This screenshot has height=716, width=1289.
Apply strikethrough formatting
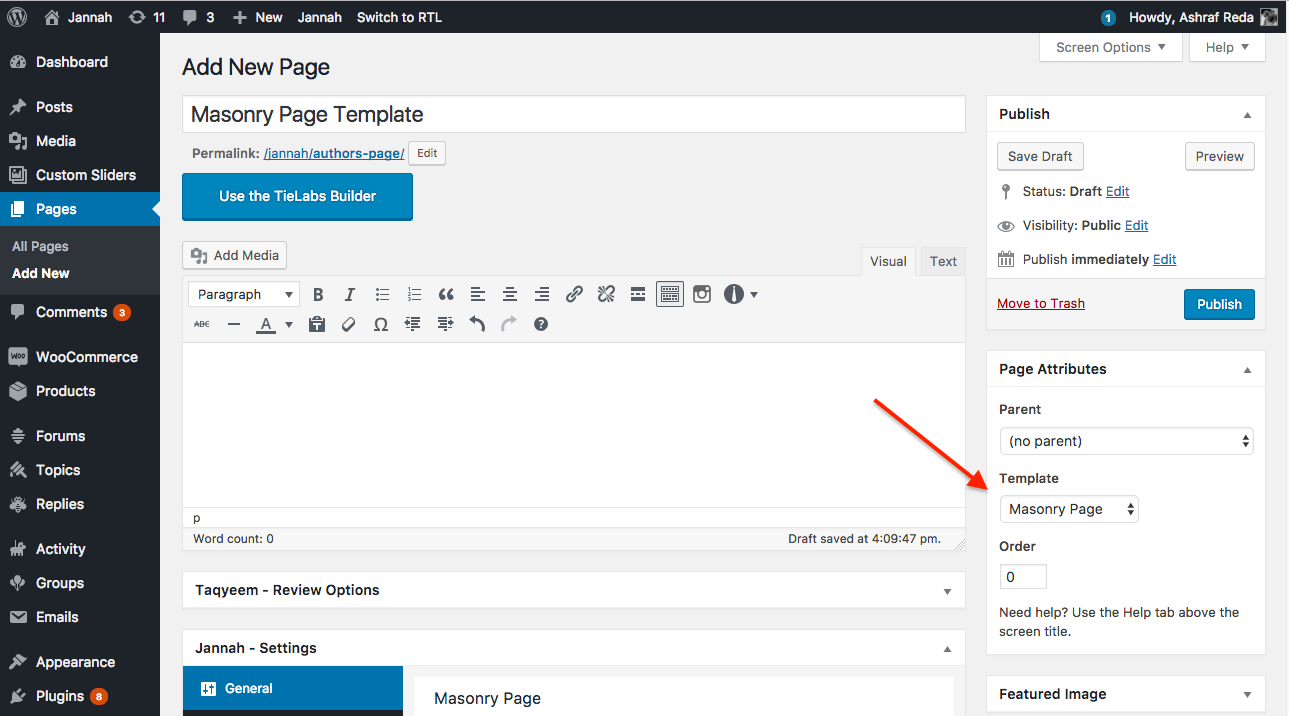(x=202, y=324)
